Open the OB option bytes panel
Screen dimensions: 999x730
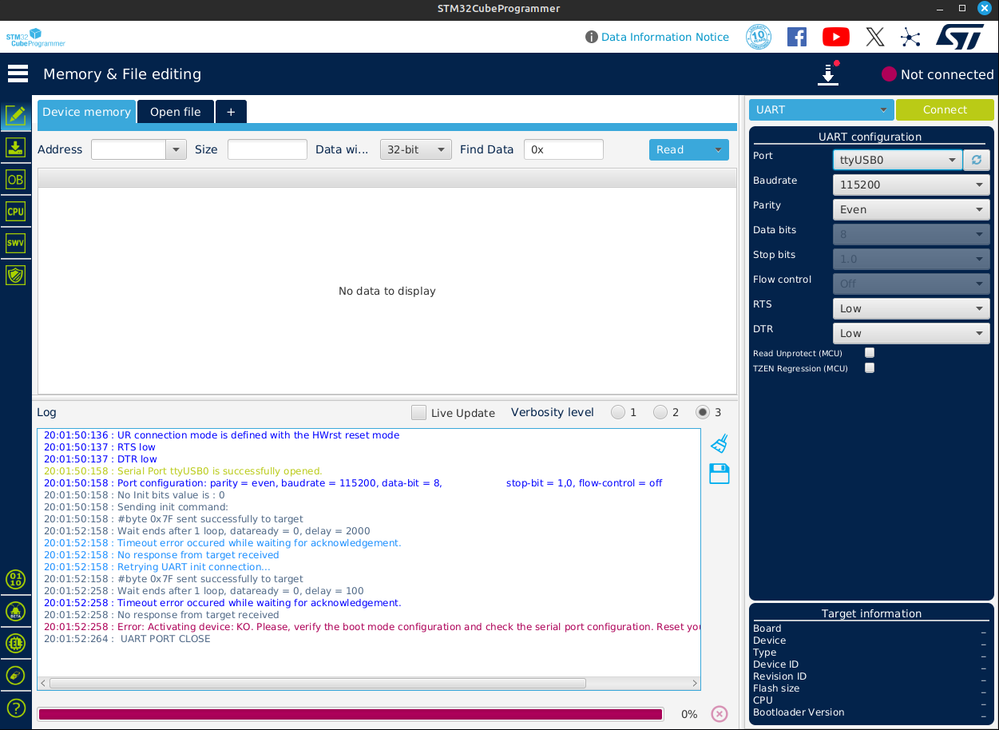pos(15,180)
